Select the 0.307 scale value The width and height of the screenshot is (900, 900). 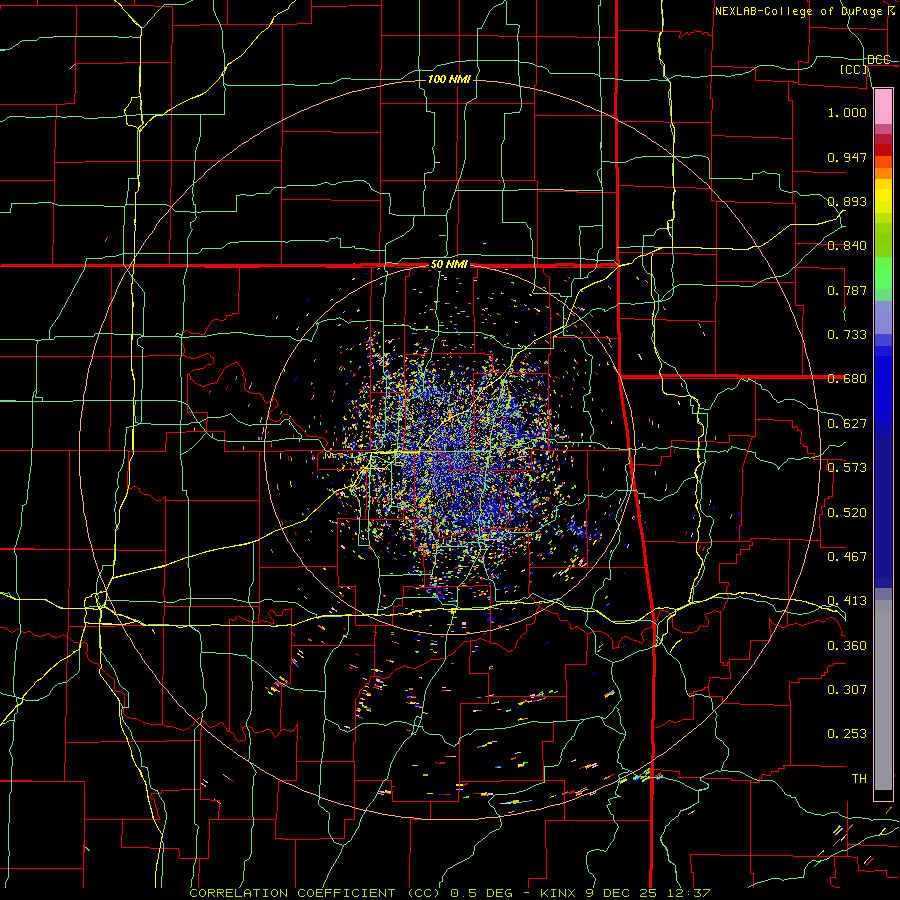[x=847, y=690]
